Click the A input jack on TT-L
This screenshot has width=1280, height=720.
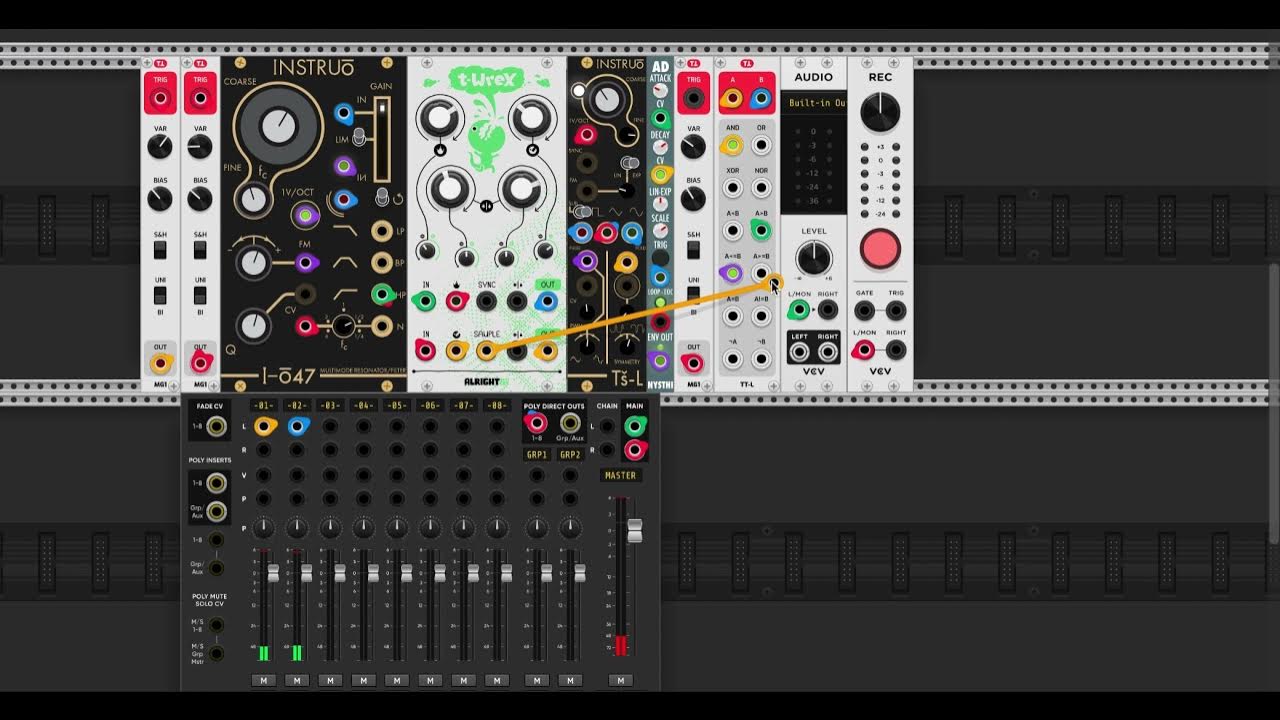click(732, 98)
